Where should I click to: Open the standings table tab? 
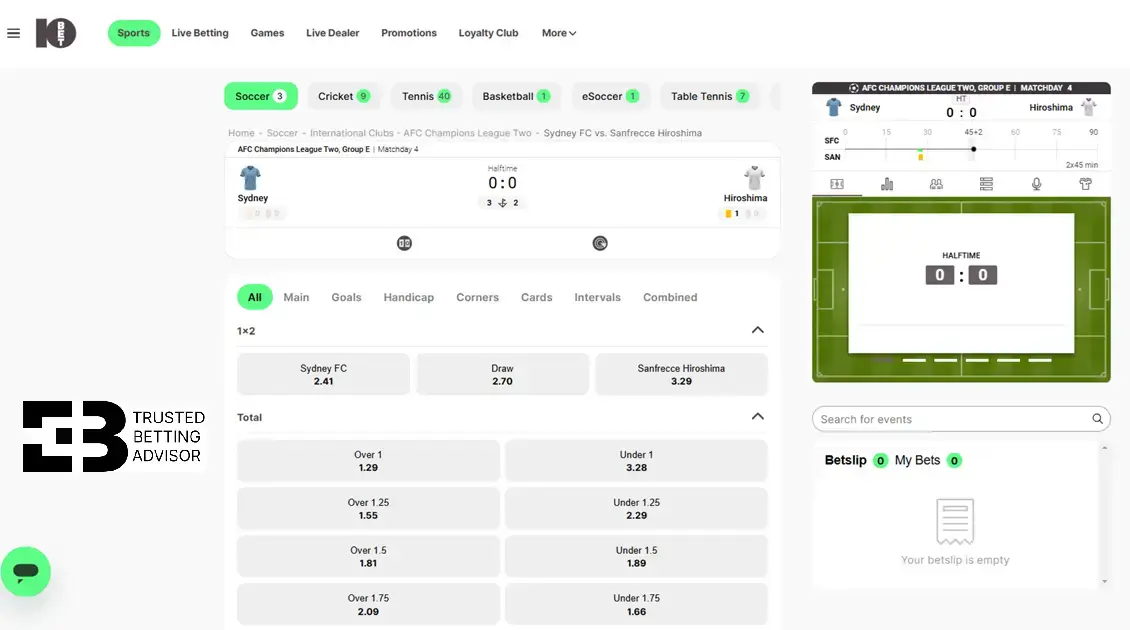[x=986, y=185]
